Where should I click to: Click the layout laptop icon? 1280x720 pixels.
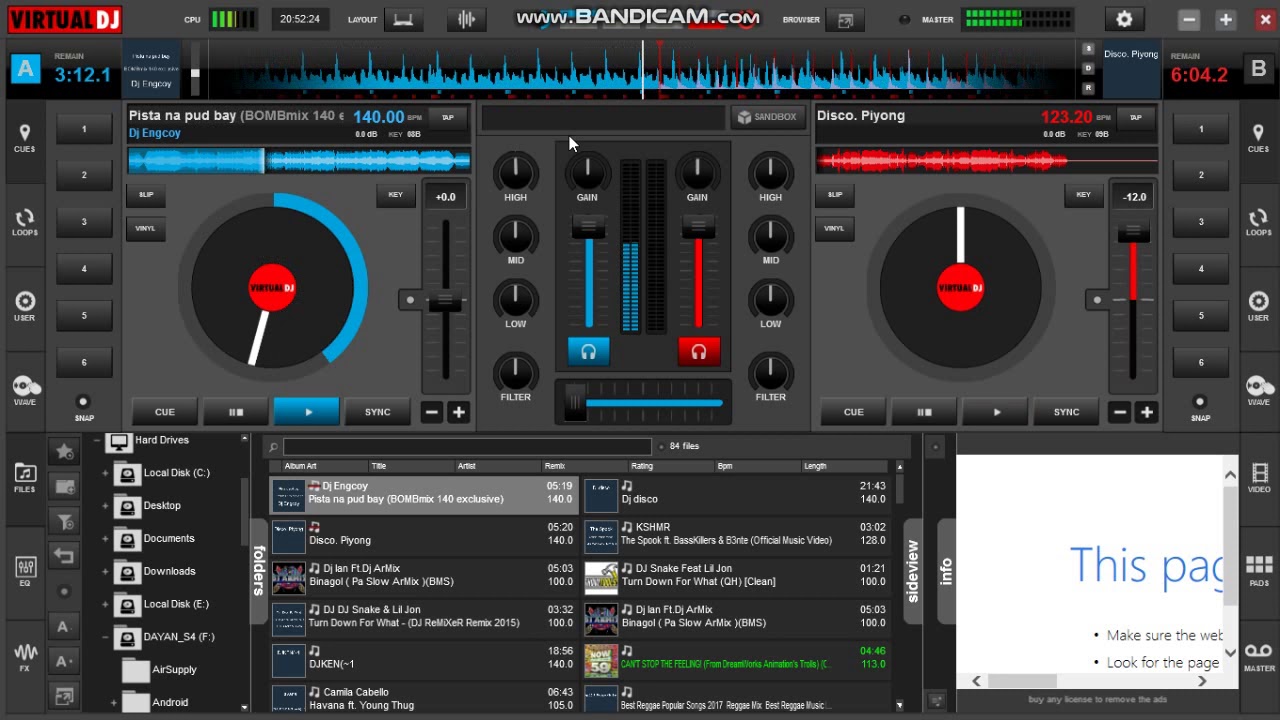click(403, 20)
